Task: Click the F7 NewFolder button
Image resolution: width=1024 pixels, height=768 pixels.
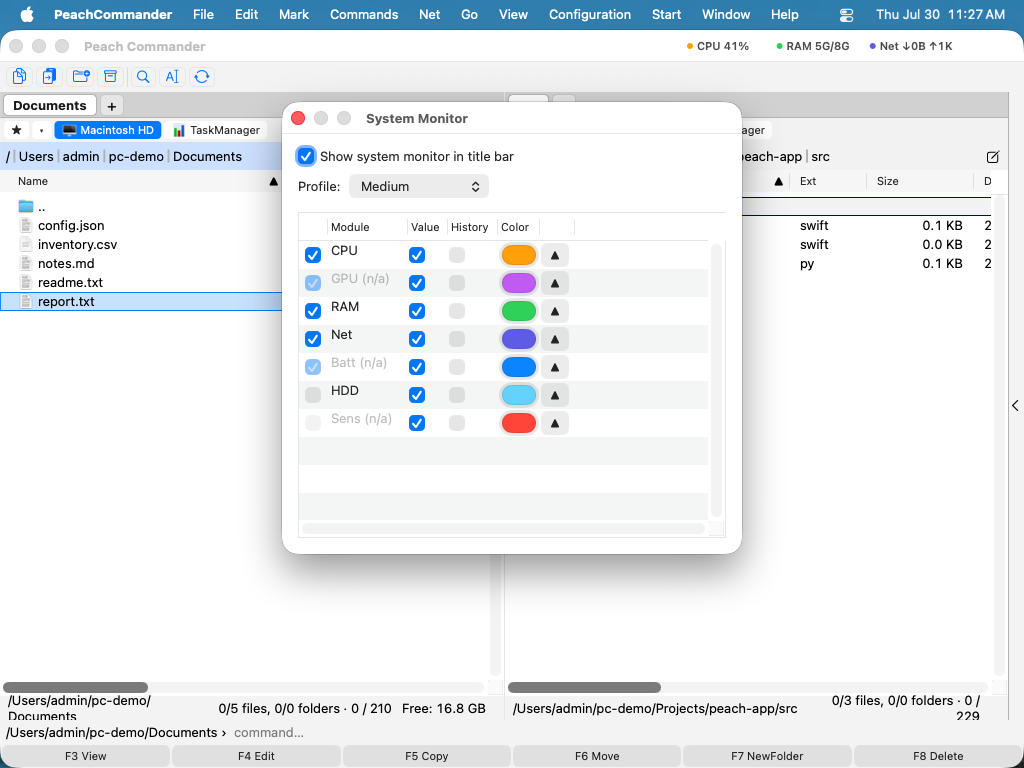Action: [x=767, y=756]
